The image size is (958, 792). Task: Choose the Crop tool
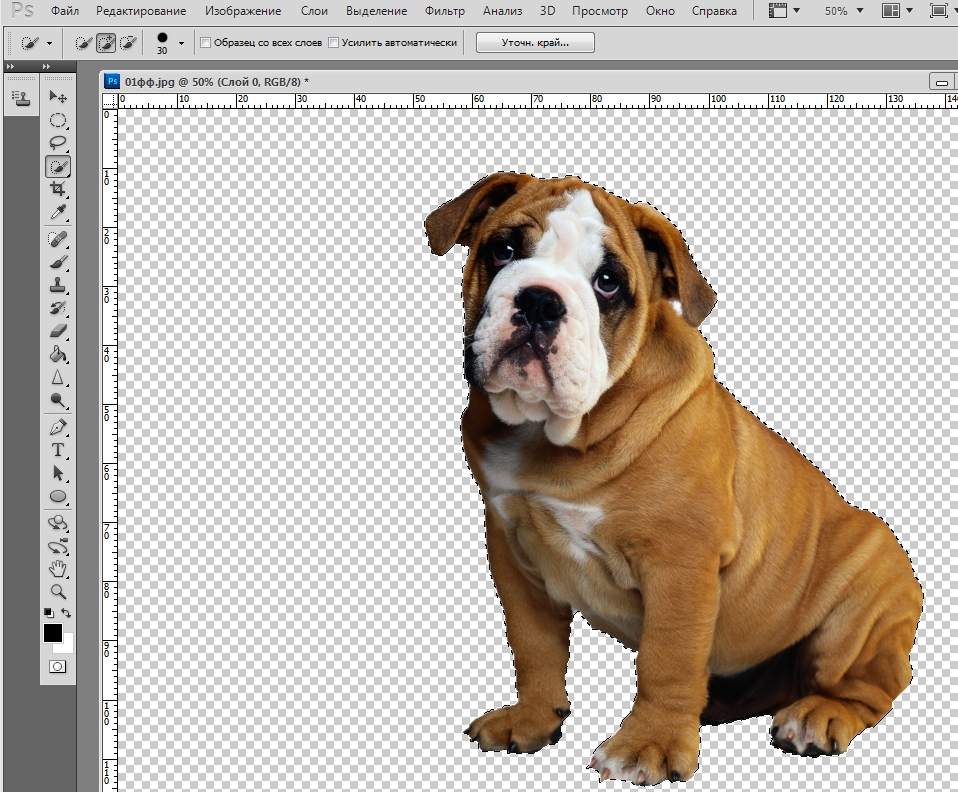(58, 189)
